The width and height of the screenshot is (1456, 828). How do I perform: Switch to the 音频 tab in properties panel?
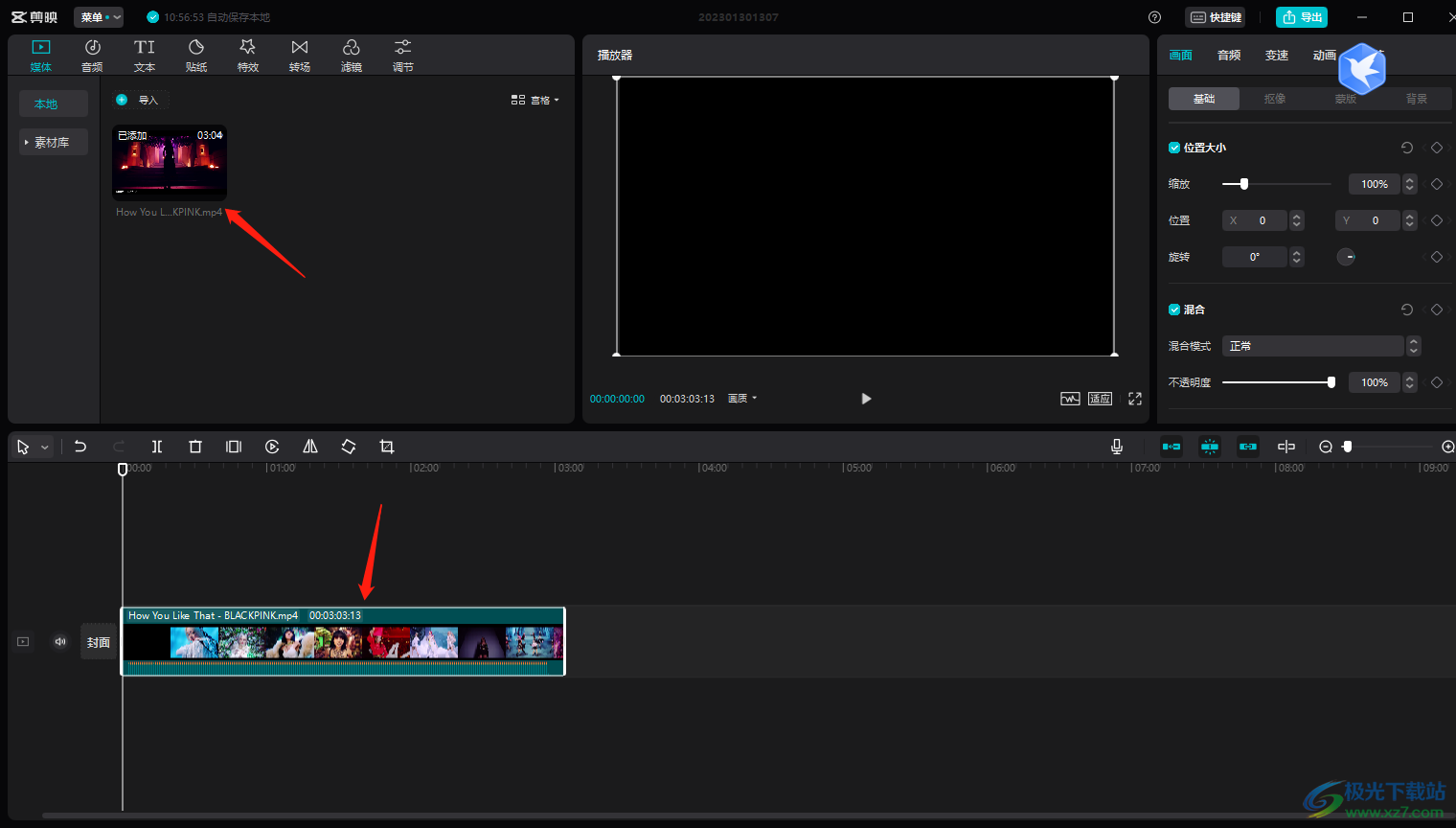1229,56
